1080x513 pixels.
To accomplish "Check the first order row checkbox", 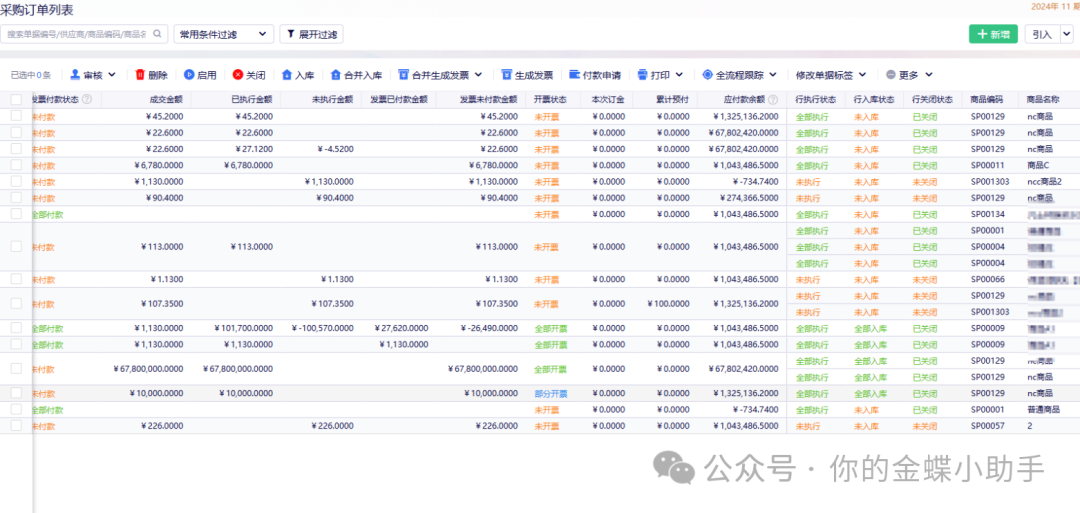I will [x=16, y=116].
